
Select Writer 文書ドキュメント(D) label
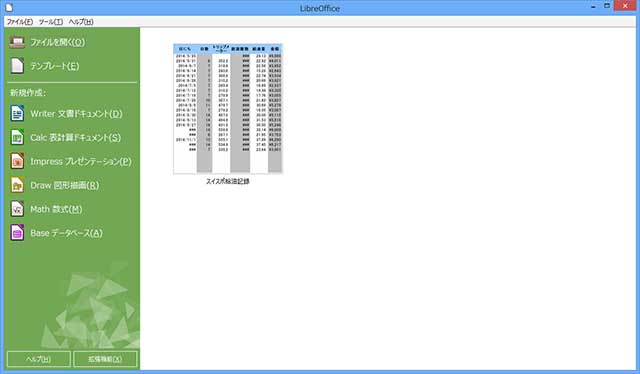coord(76,114)
